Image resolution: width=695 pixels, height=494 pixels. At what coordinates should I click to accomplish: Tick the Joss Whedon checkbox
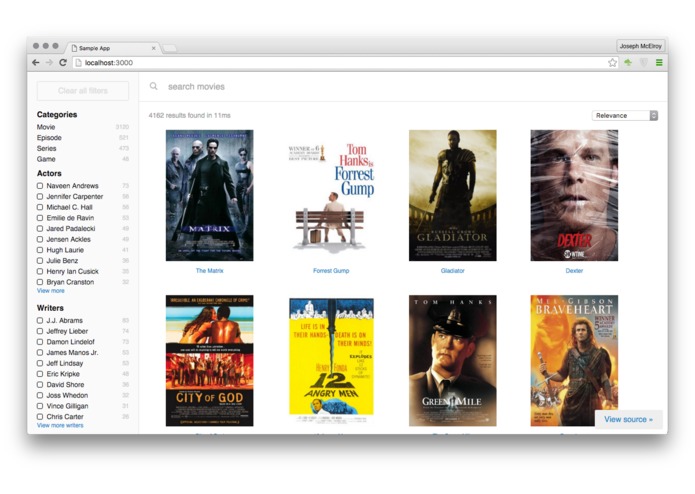(x=40, y=395)
